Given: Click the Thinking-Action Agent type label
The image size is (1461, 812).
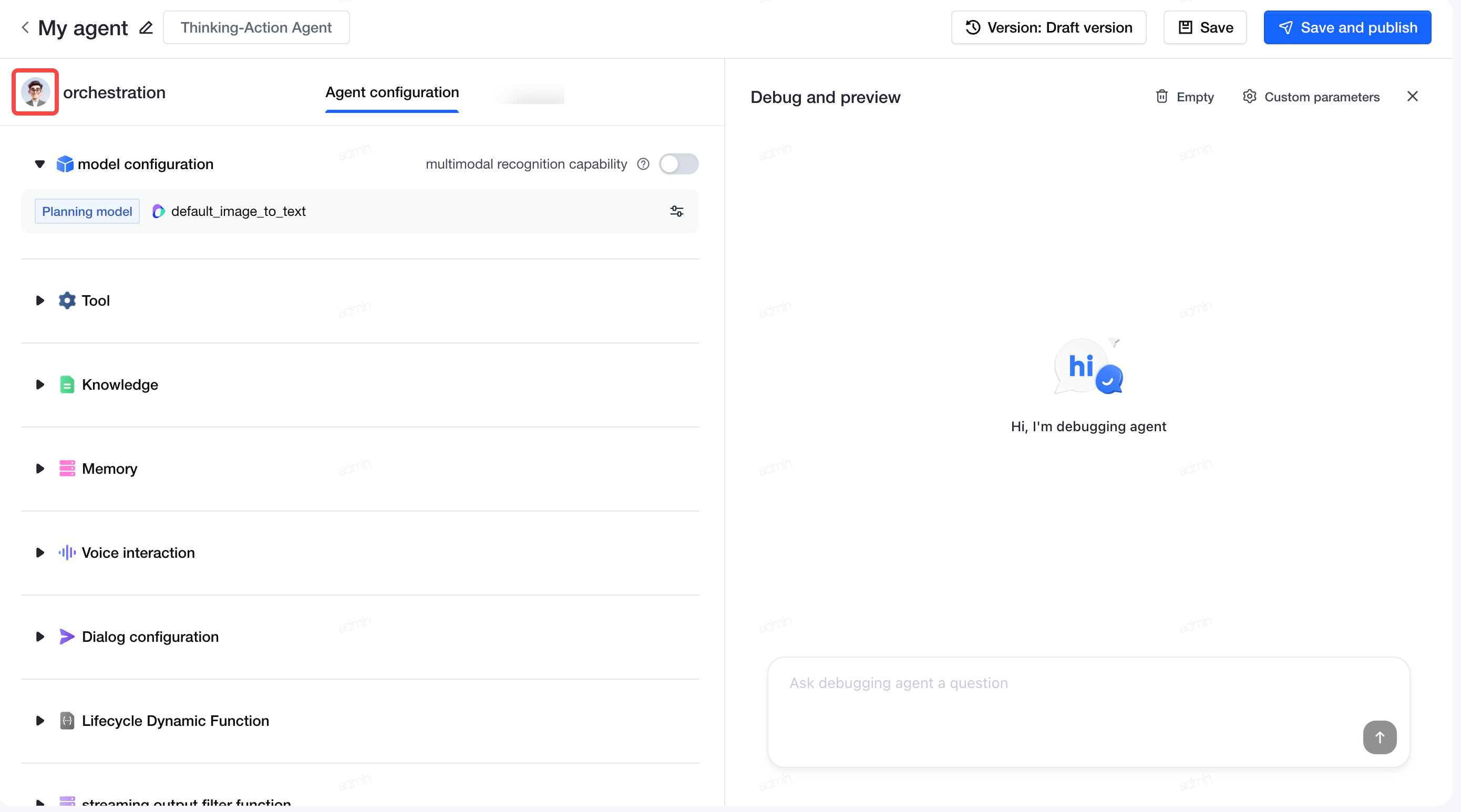Looking at the screenshot, I should click(x=256, y=27).
